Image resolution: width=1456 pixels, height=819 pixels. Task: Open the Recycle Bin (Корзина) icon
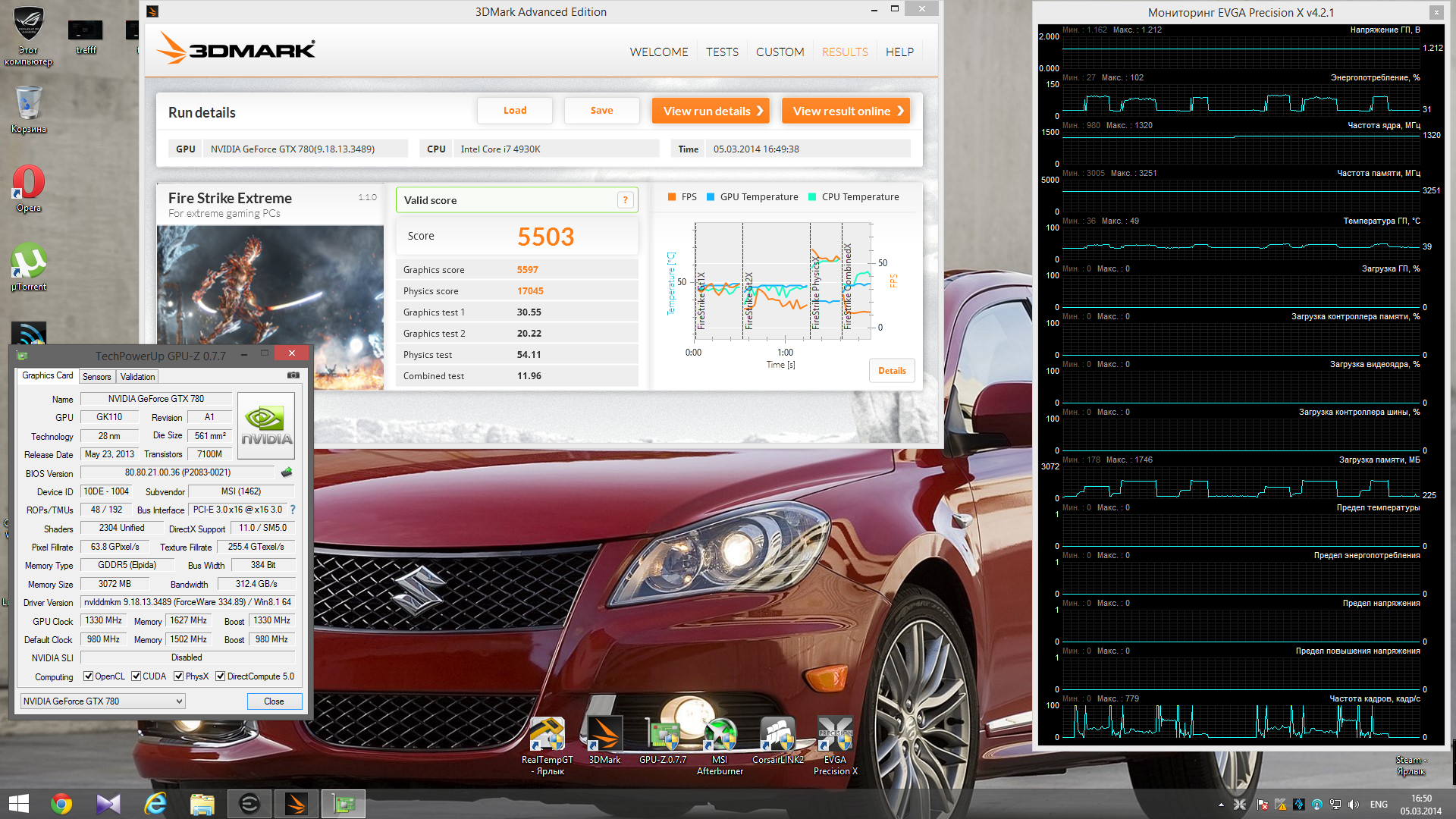click(x=29, y=109)
